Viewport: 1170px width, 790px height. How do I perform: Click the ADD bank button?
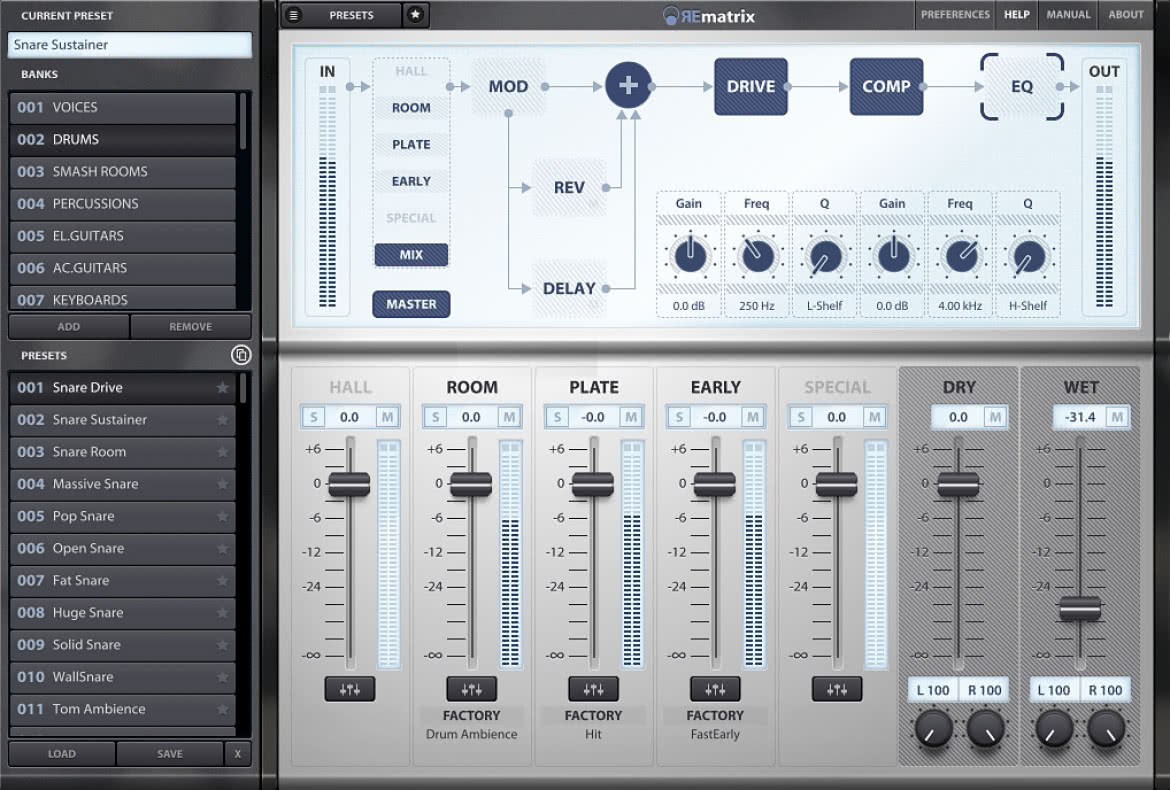[x=69, y=327]
